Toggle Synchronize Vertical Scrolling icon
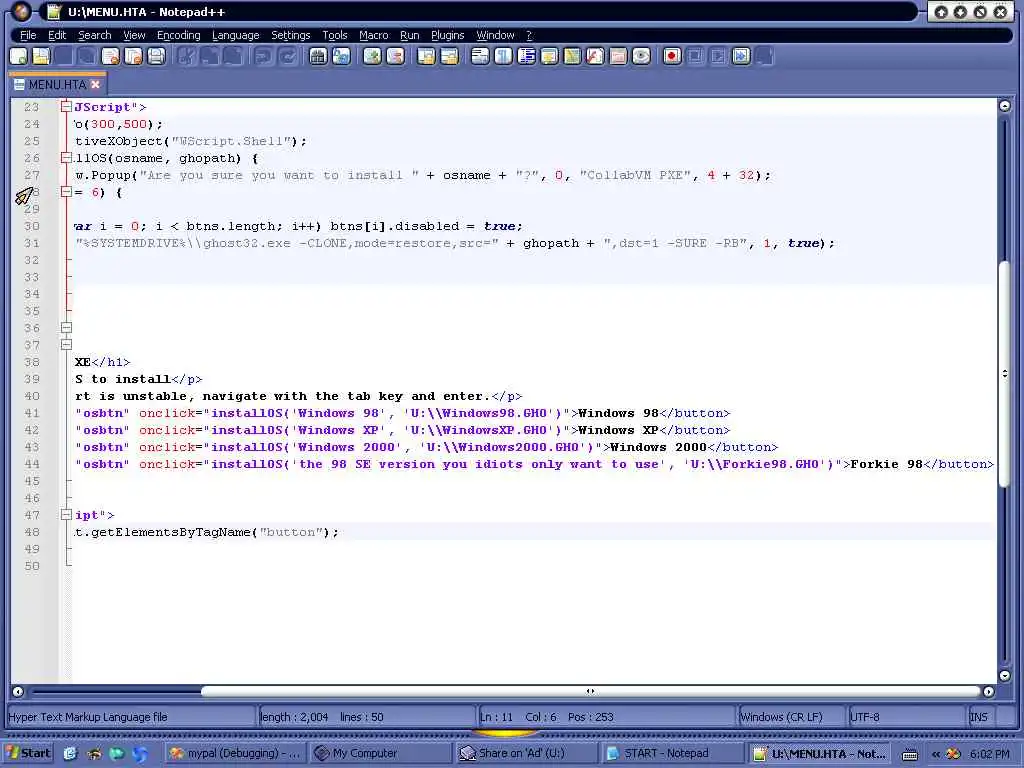 click(x=426, y=56)
